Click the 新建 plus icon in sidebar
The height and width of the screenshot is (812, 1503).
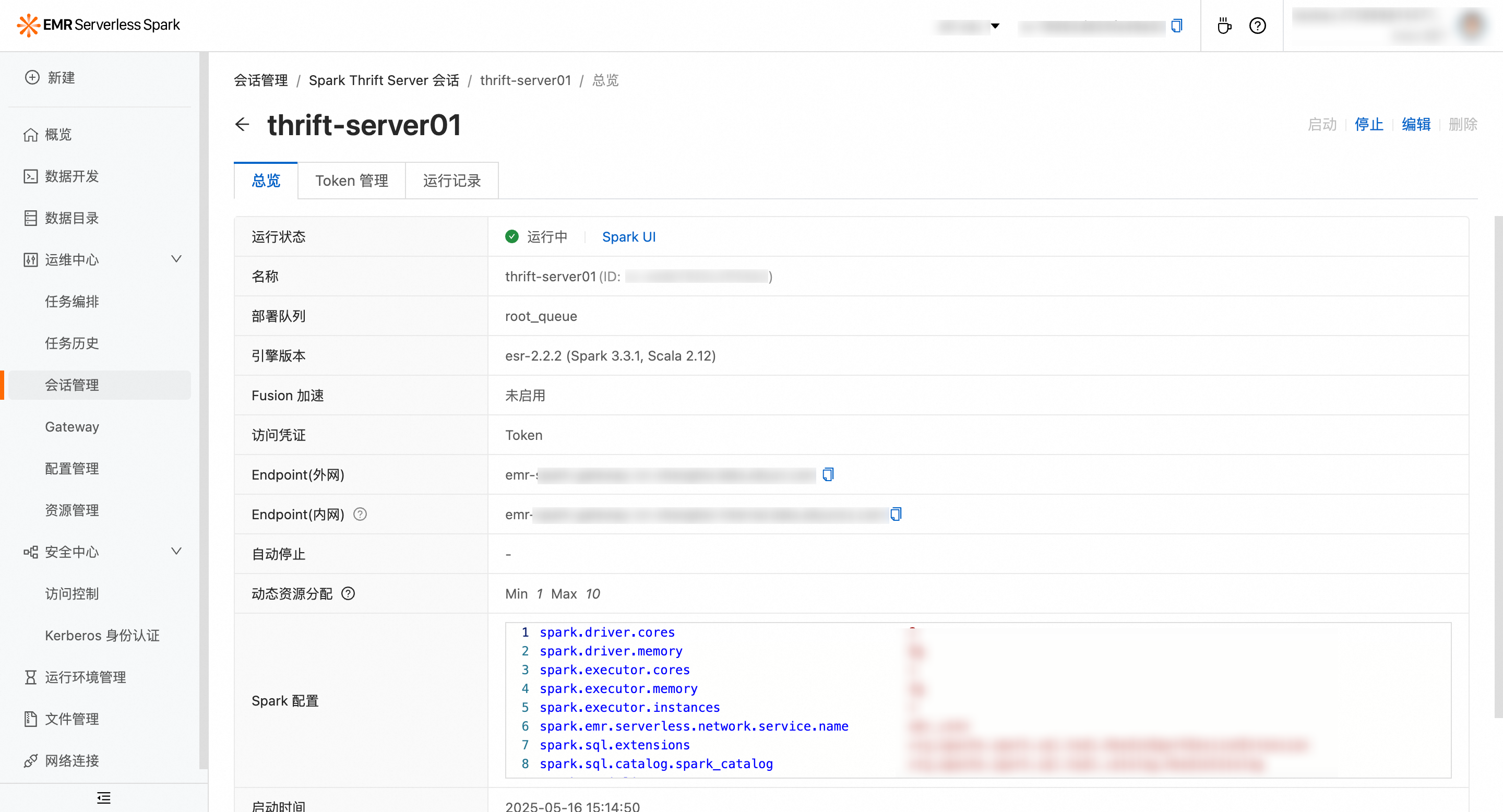[31, 78]
